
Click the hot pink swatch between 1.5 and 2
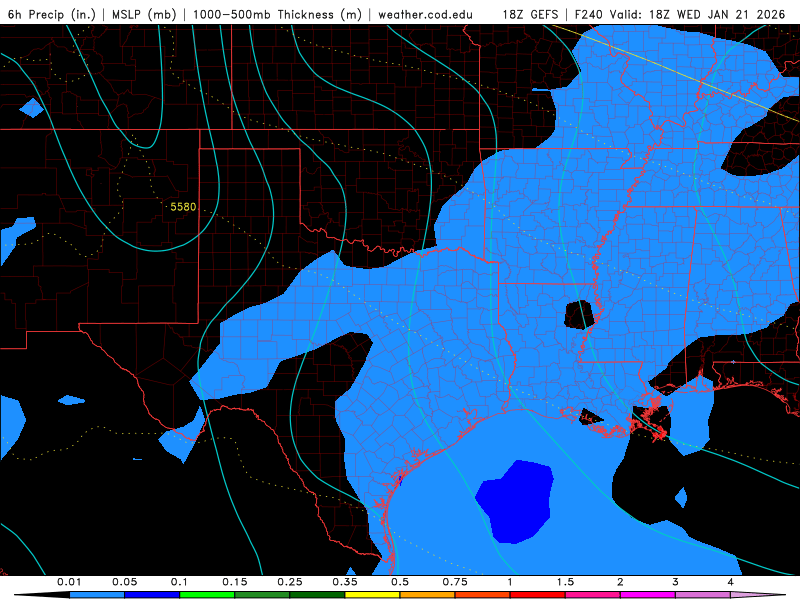(593, 595)
